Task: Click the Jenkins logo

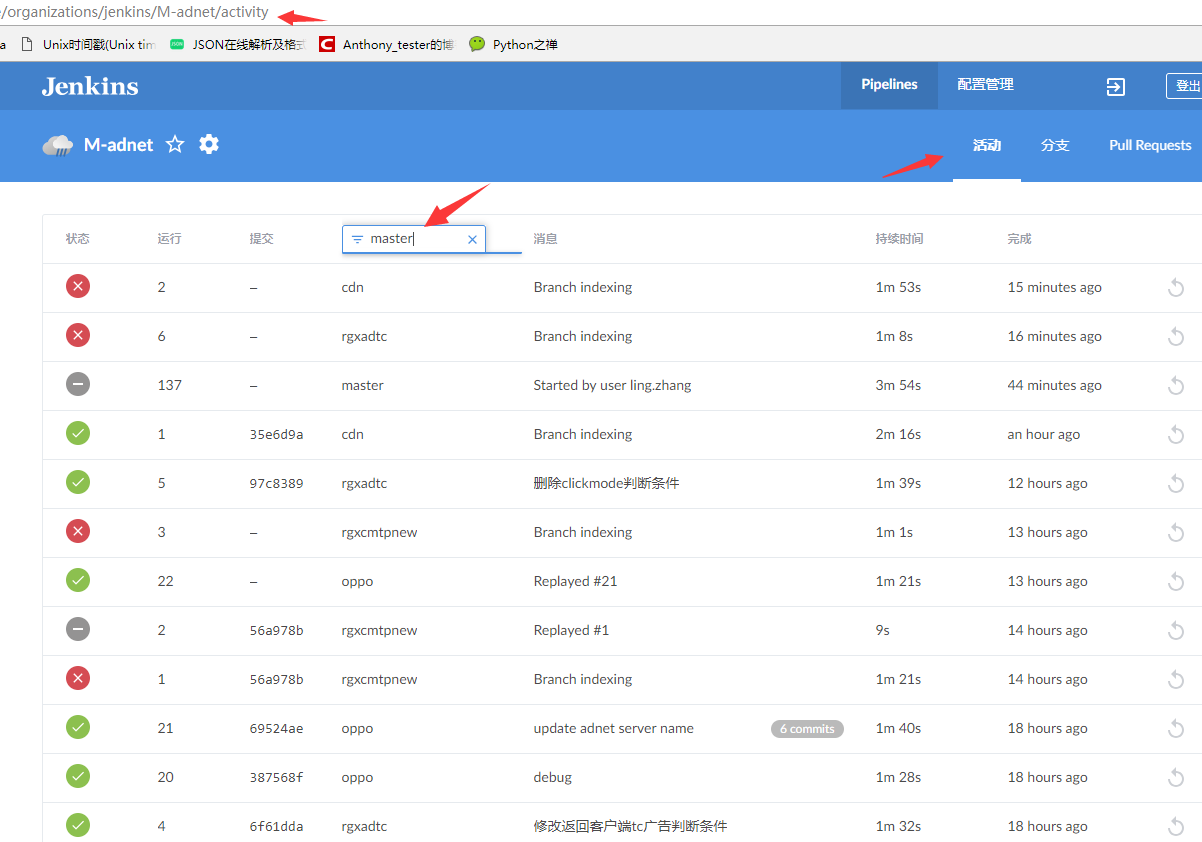Action: 90,86
